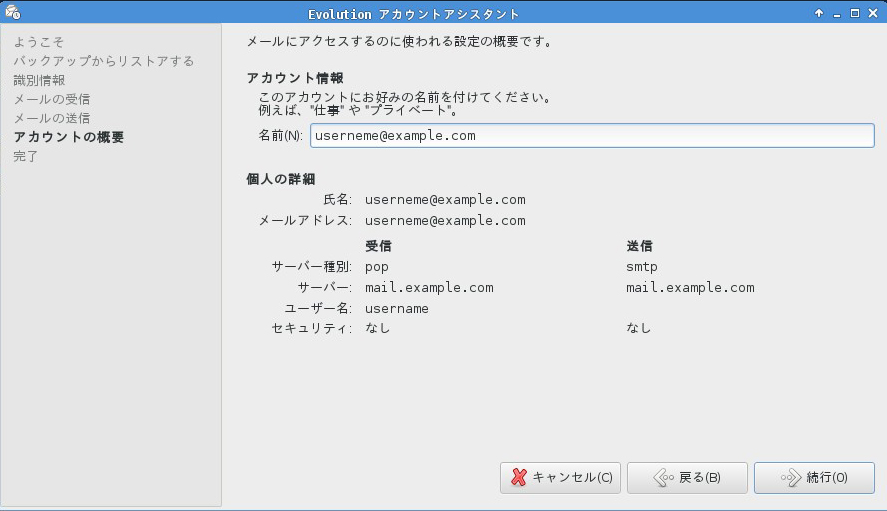Viewport: 887px width, 511px height.
Task: Click the red X icon on キャンセル button
Action: [518, 478]
